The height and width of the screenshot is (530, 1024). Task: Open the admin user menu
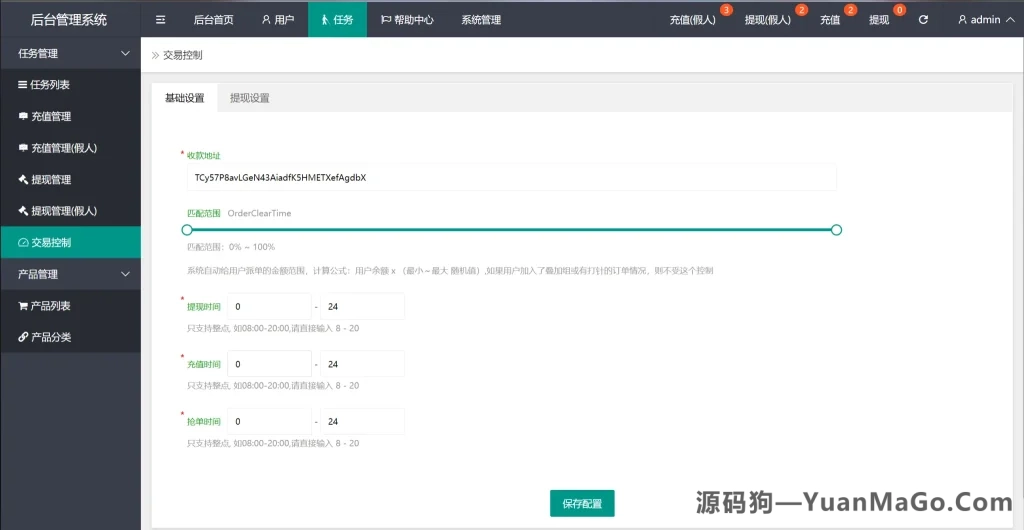click(986, 20)
